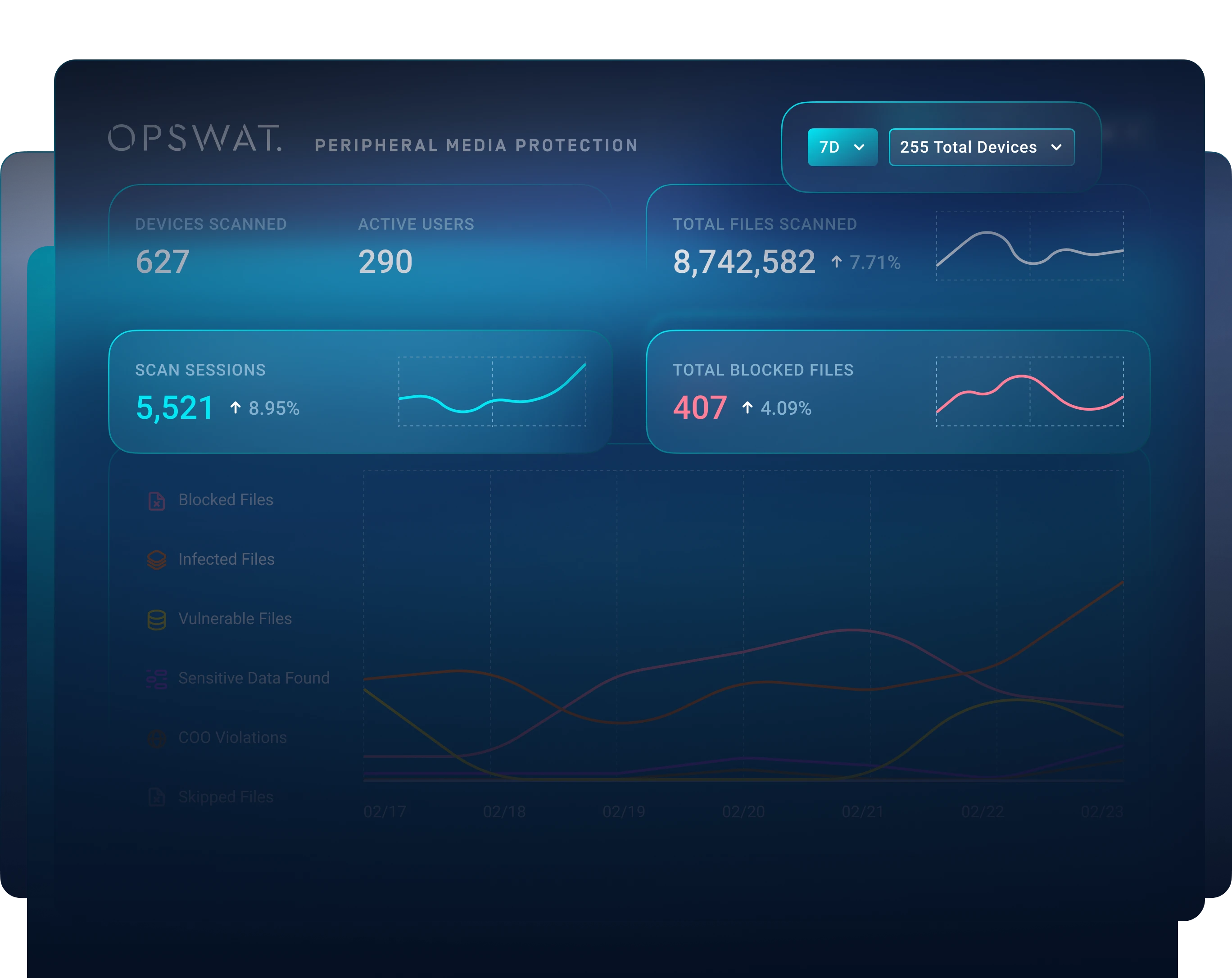Click the Scan Sessions up-arrow trend icon
The width and height of the screenshot is (1232, 978).
pyautogui.click(x=236, y=408)
